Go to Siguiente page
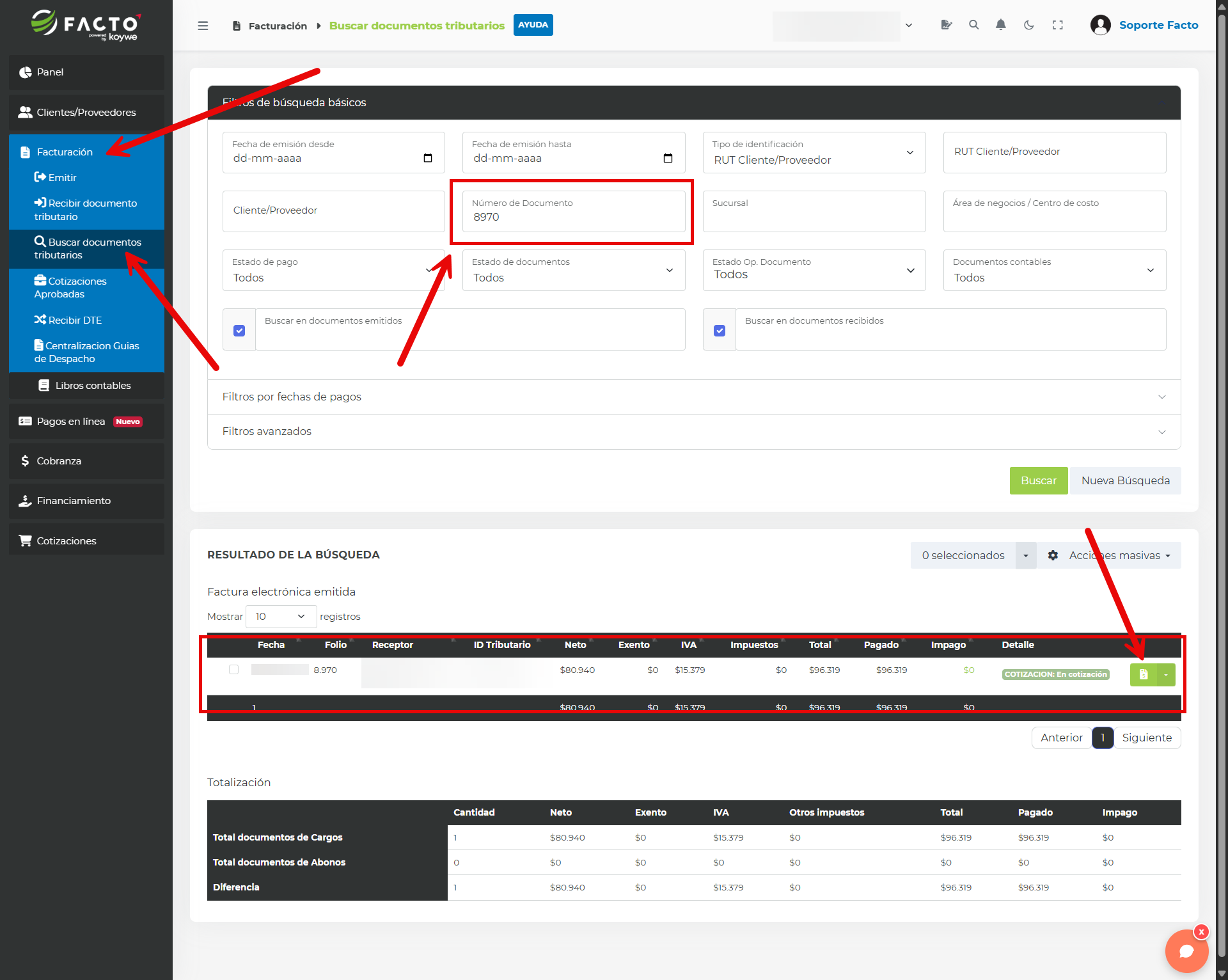 coord(1147,738)
